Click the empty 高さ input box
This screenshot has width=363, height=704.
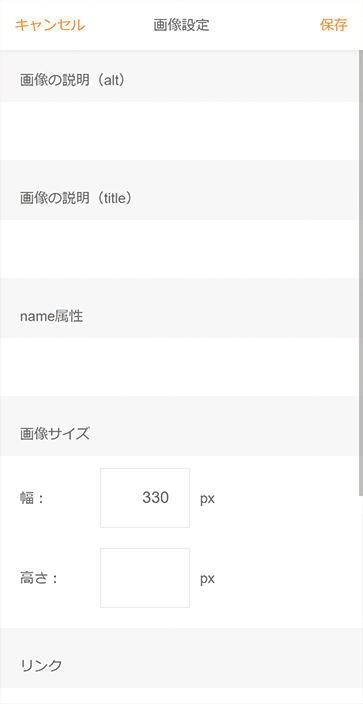pyautogui.click(x=145, y=578)
